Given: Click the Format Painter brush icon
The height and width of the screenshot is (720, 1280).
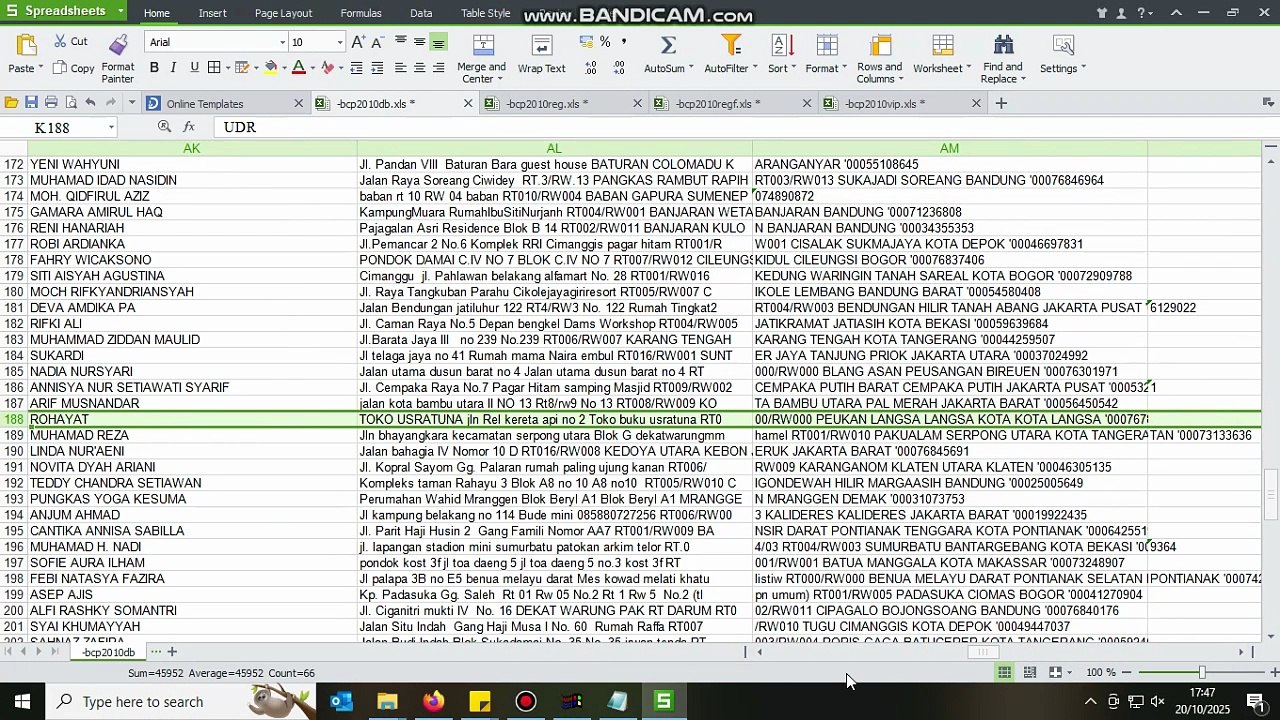Looking at the screenshot, I should pyautogui.click(x=118, y=45).
